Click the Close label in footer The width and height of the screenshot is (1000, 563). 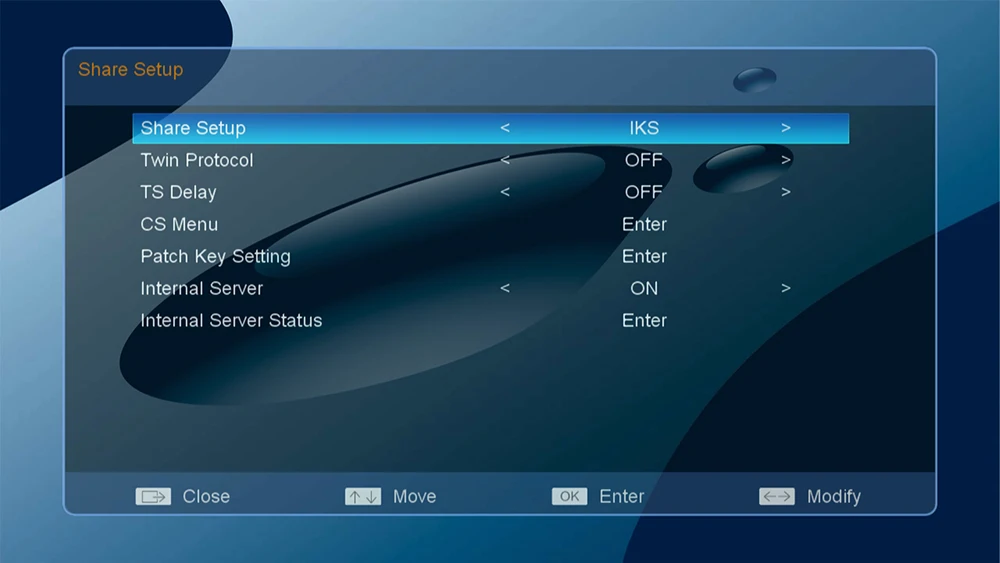pyautogui.click(x=206, y=496)
